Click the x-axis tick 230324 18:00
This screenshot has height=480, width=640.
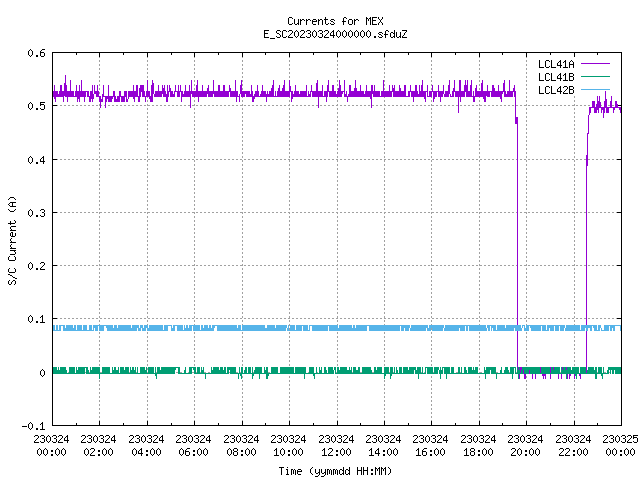click(x=478, y=446)
